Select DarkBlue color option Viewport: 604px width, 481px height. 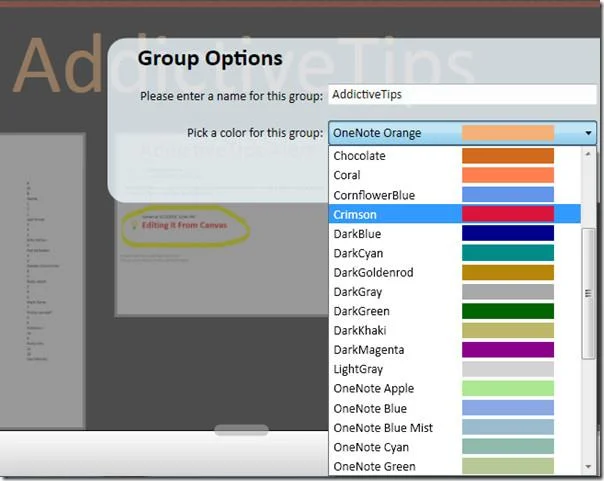pyautogui.click(x=455, y=233)
